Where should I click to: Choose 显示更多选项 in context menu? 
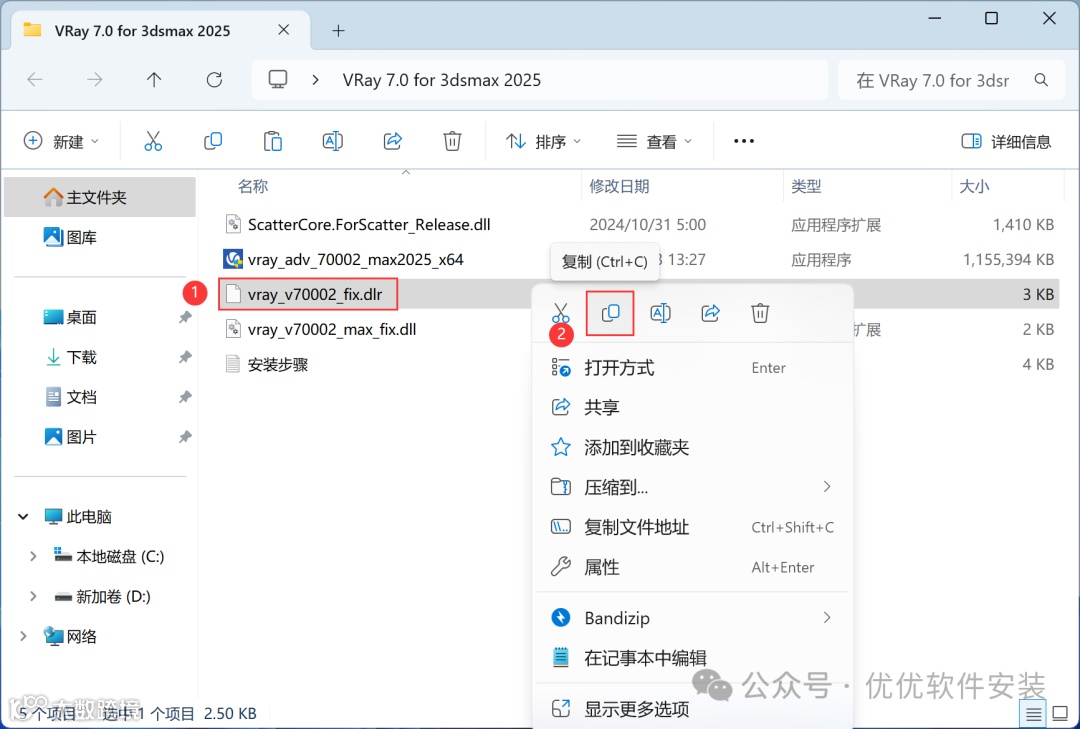(x=693, y=708)
